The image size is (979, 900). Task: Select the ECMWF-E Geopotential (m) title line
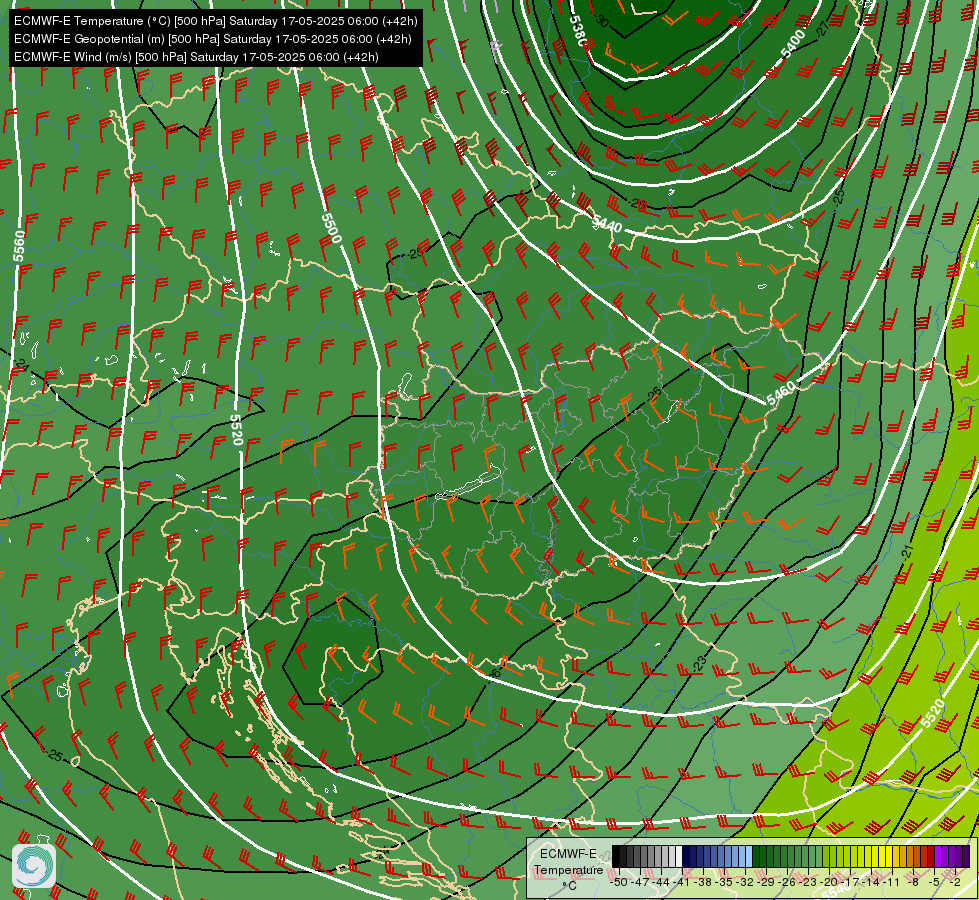click(212, 39)
